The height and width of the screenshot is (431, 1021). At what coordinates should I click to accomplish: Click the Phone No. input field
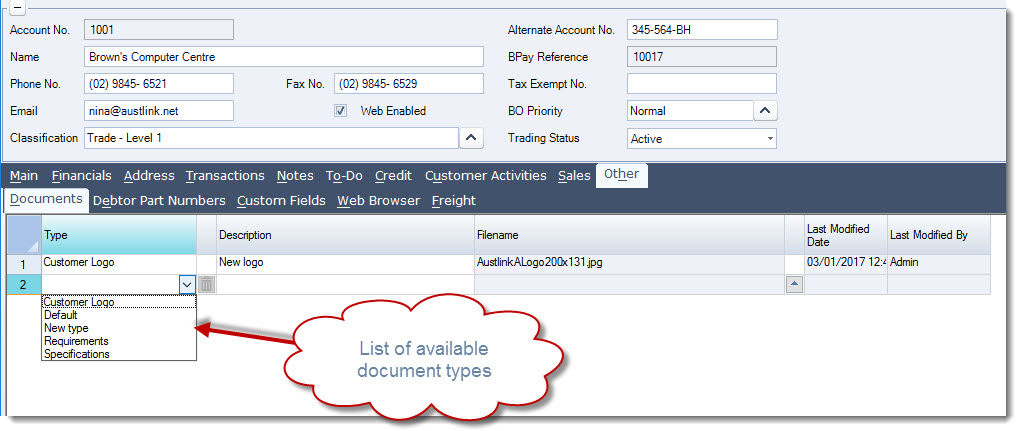pos(159,84)
